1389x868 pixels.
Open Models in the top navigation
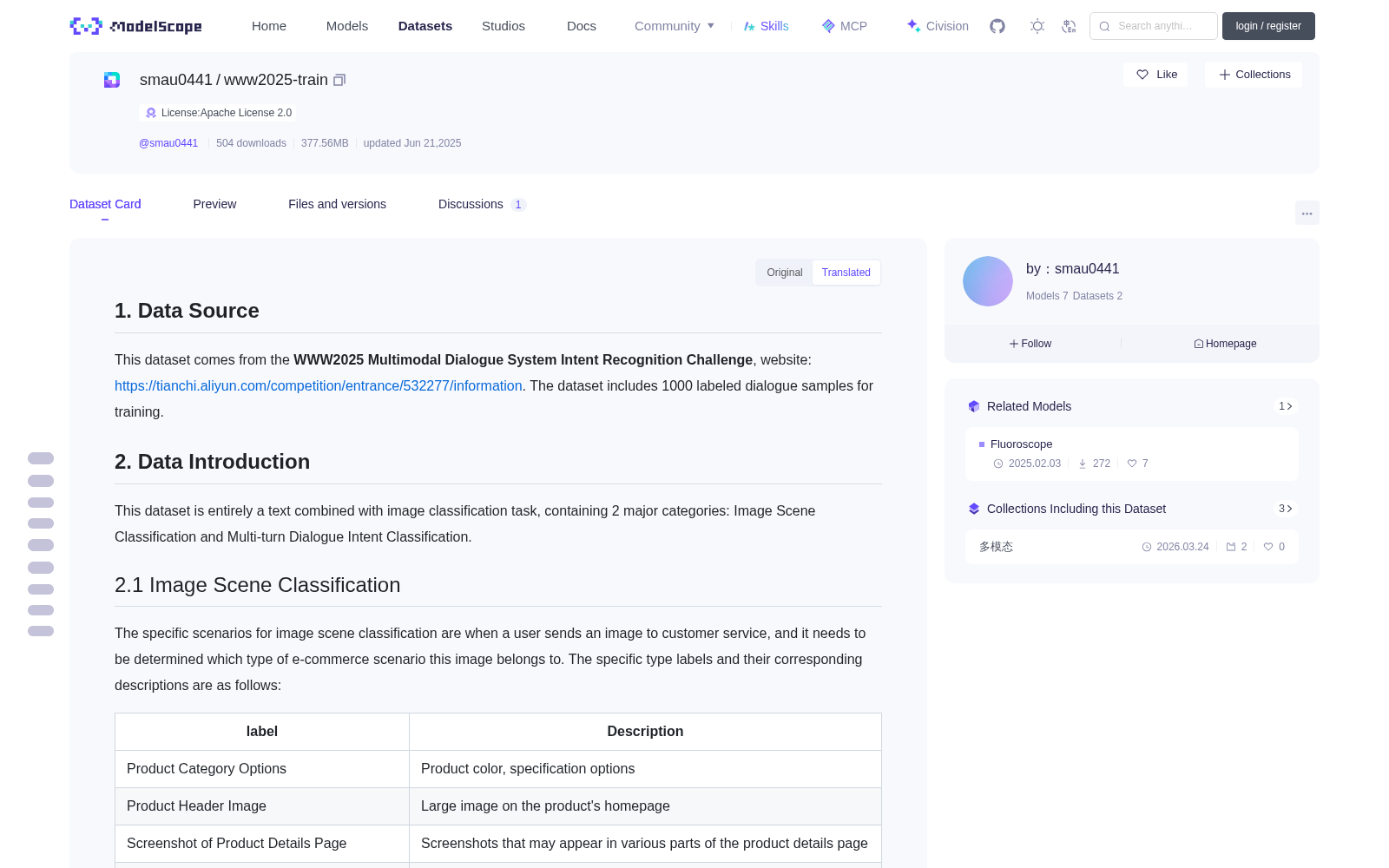click(x=347, y=26)
